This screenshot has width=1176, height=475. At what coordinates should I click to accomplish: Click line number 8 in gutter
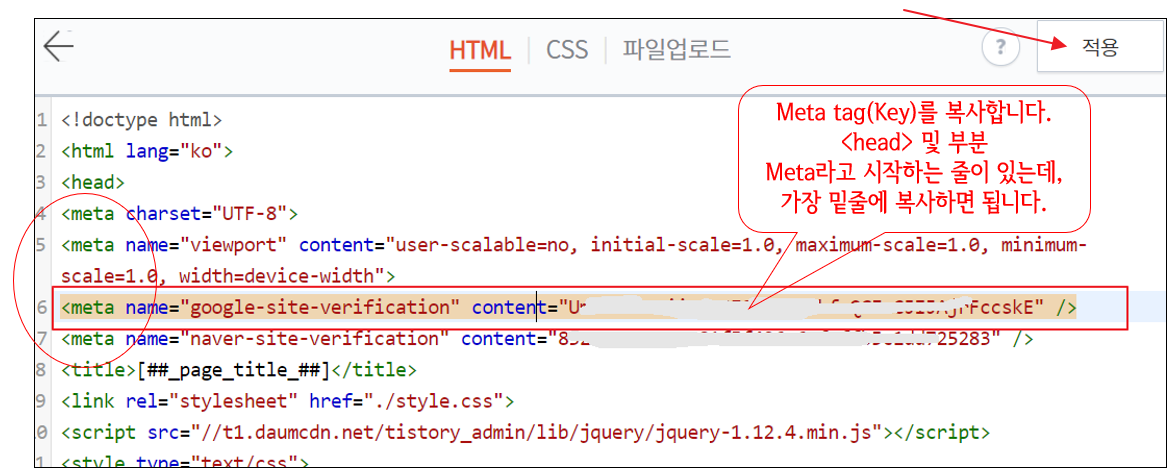coord(43,371)
